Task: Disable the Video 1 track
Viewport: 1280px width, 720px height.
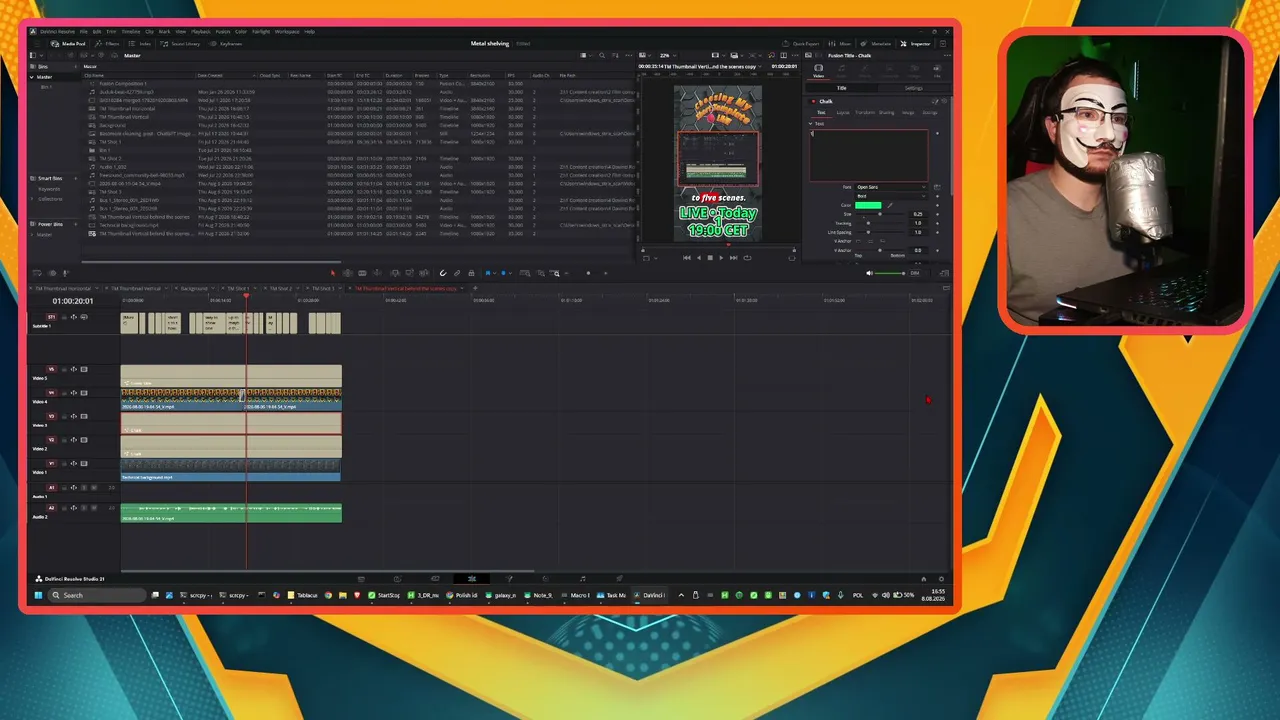Action: tap(83, 464)
